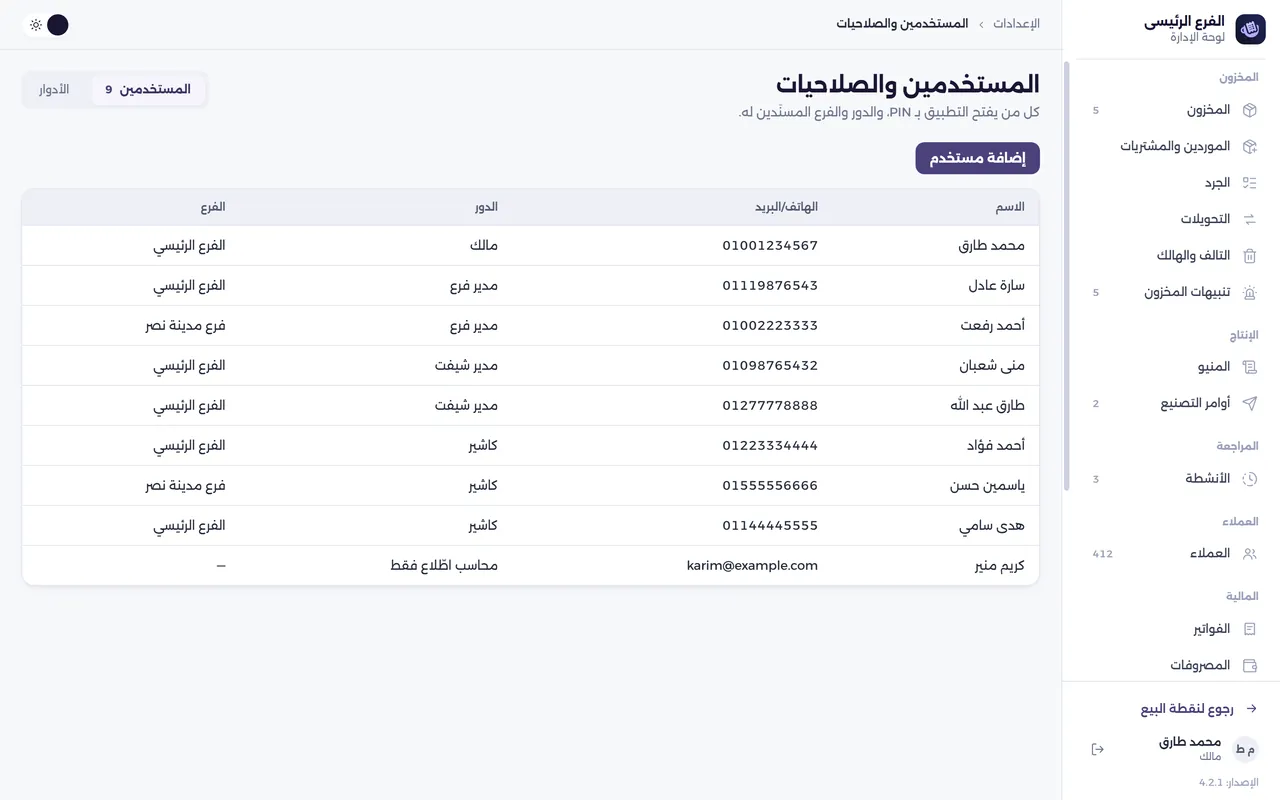Click the الدور column header
Viewport: 1280px width, 800px height.
pyautogui.click(x=486, y=207)
